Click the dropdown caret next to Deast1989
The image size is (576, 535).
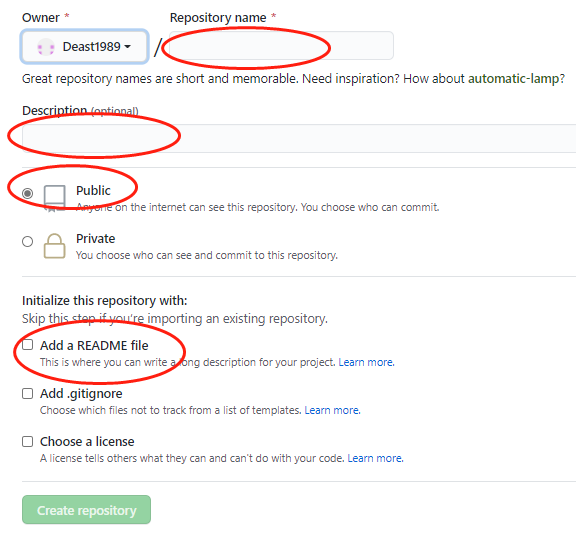click(127, 47)
